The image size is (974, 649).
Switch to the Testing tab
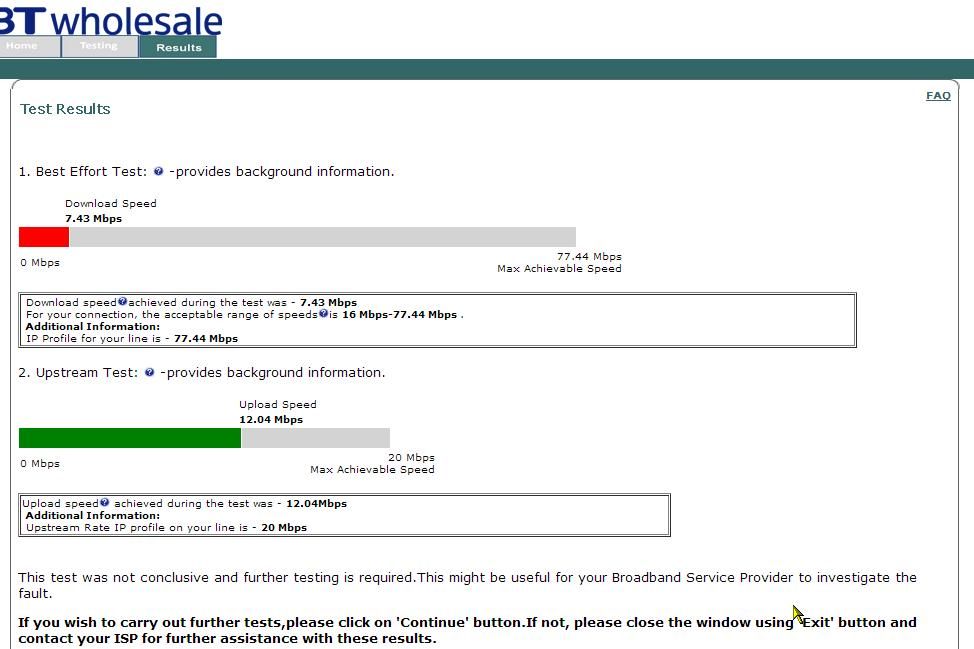[99, 46]
